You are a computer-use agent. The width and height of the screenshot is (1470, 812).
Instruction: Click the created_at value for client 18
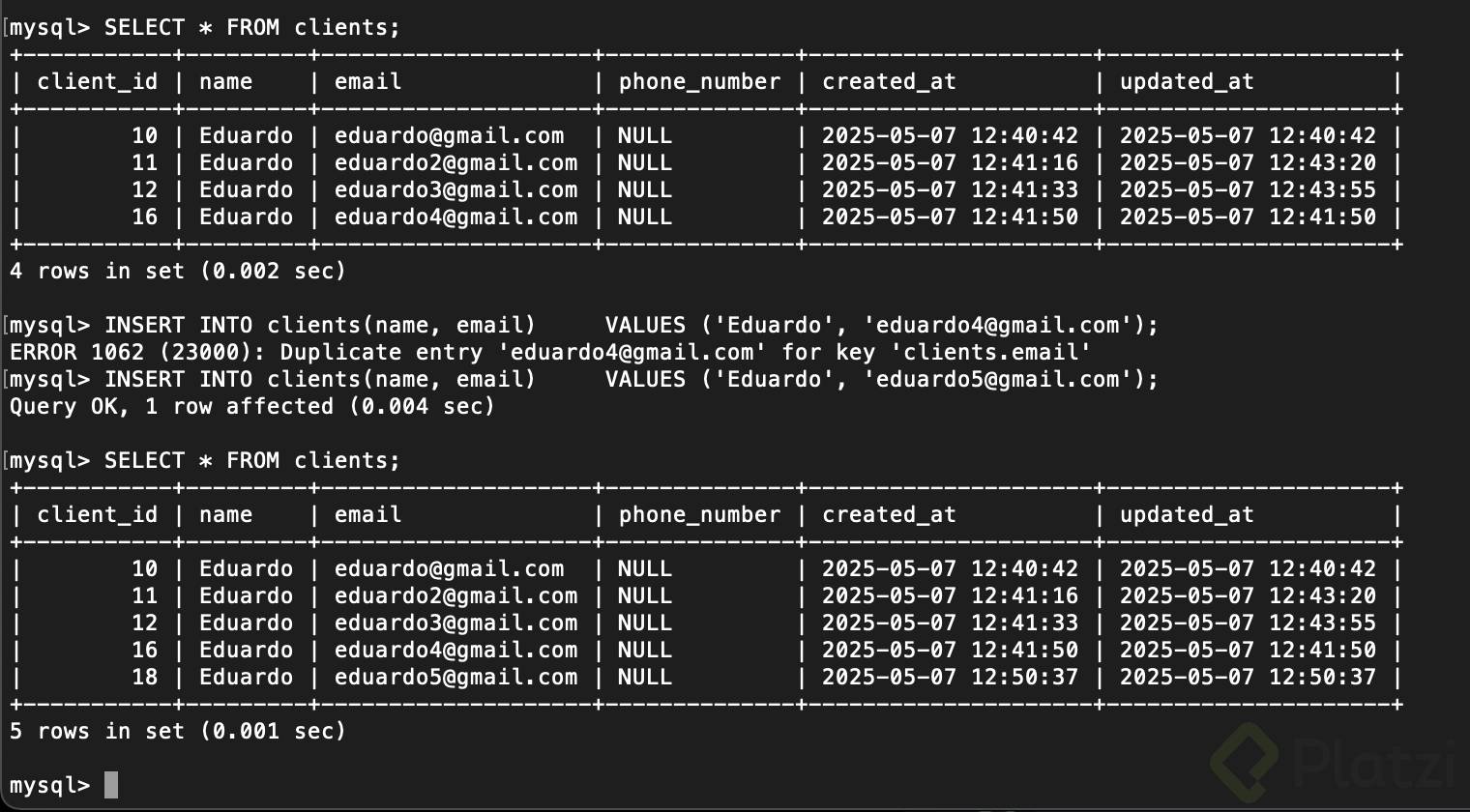pyautogui.click(x=950, y=677)
